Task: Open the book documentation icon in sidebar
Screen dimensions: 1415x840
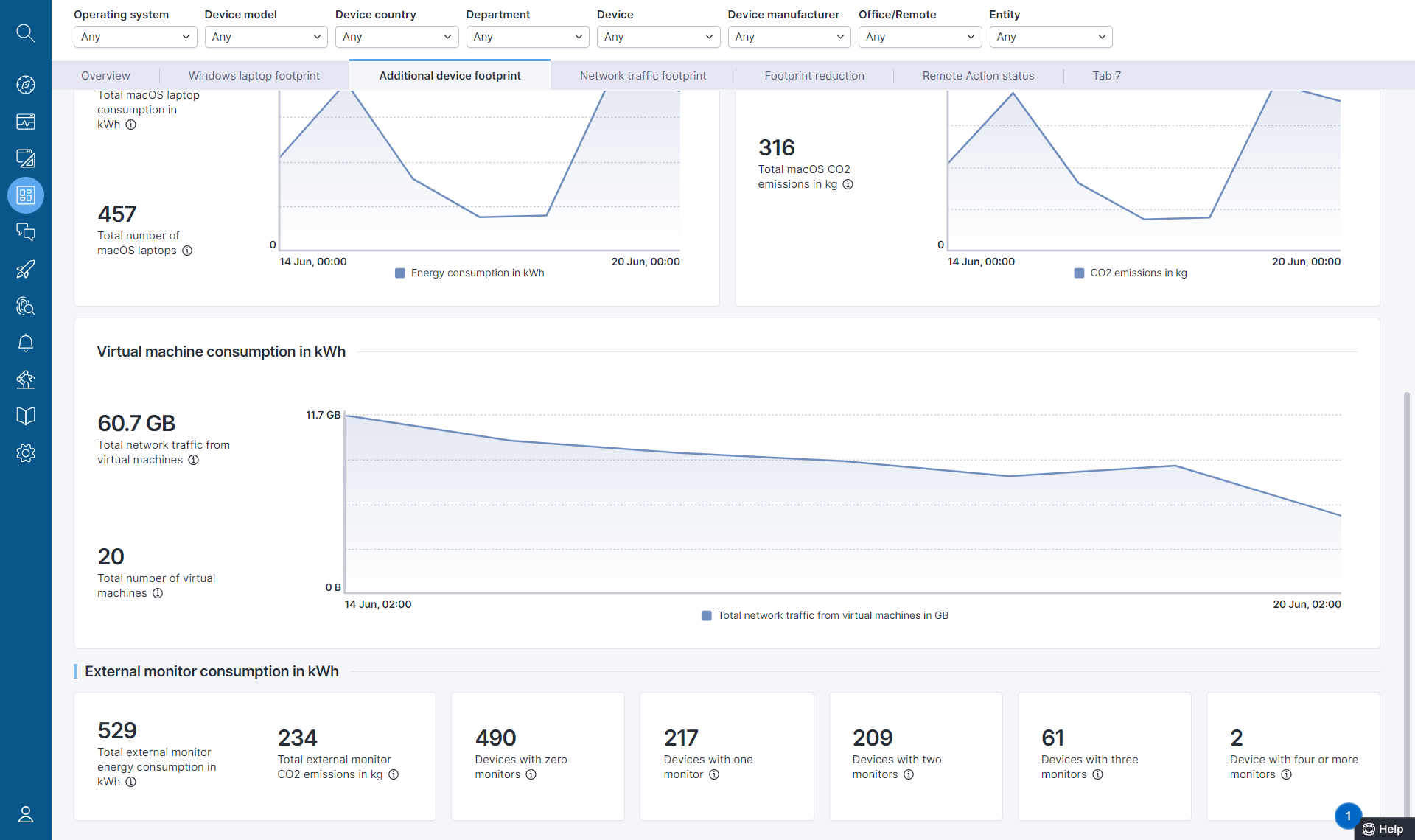Action: [x=25, y=416]
